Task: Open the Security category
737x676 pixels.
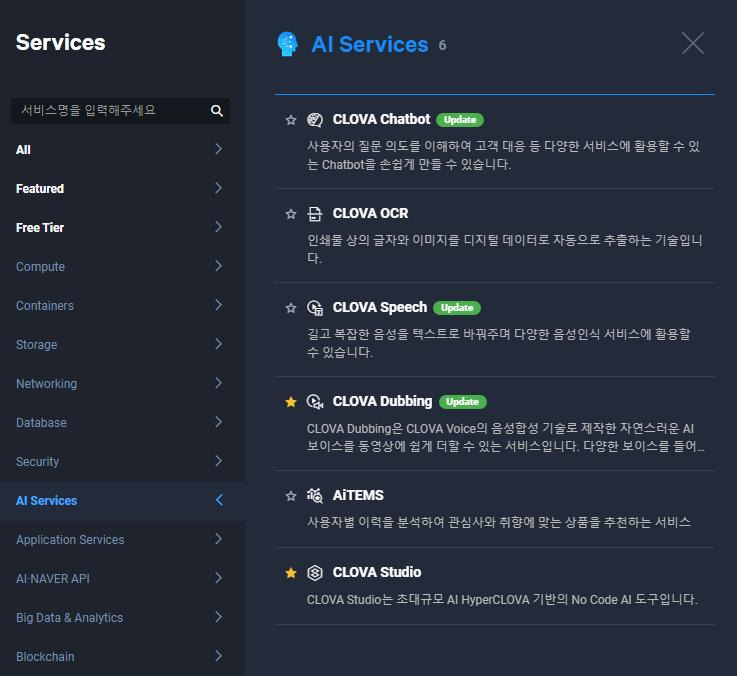Action: coord(38,462)
